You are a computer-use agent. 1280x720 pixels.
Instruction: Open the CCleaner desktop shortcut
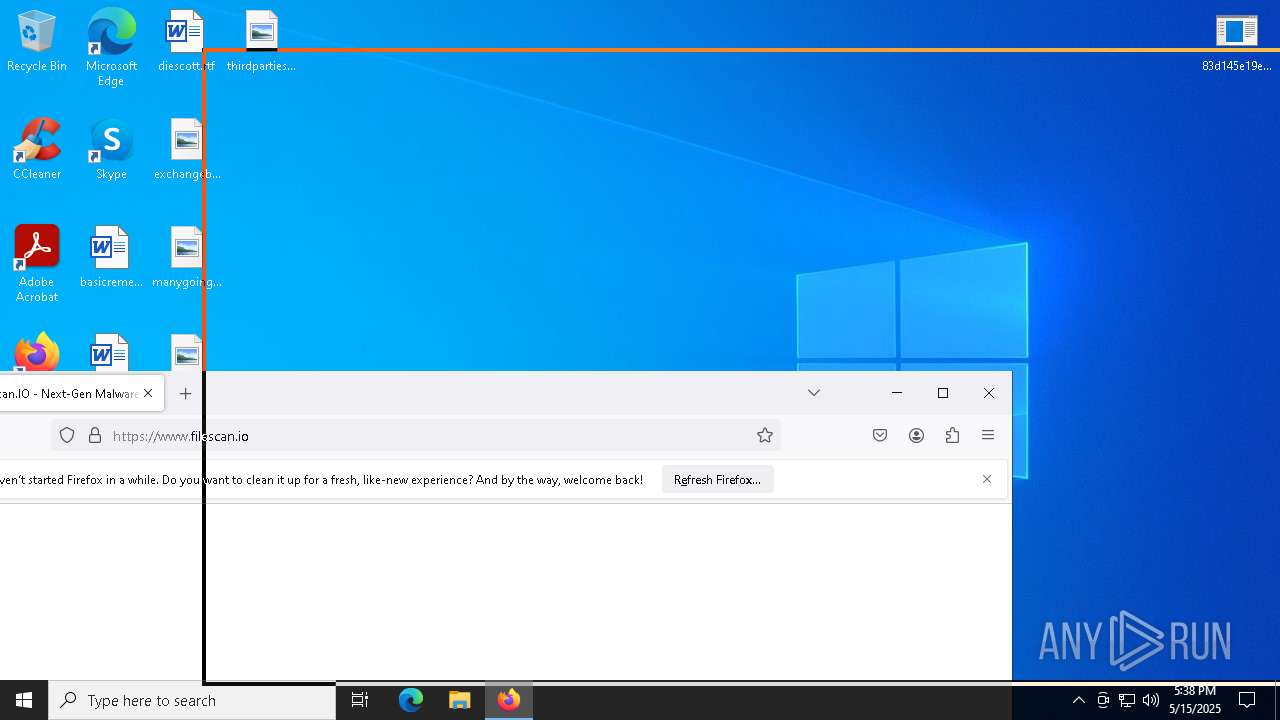pyautogui.click(x=37, y=149)
